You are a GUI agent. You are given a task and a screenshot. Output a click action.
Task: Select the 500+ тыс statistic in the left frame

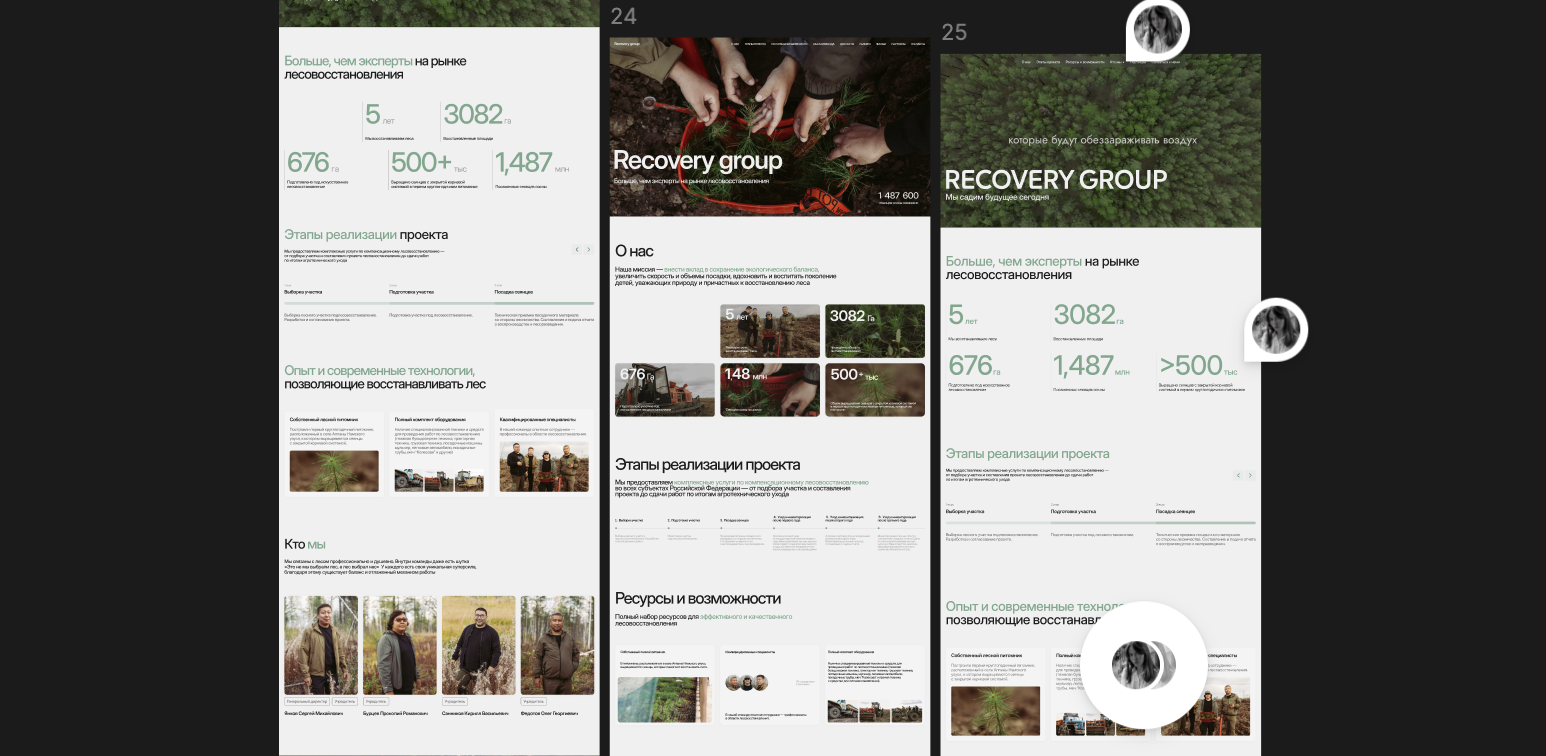(x=429, y=163)
